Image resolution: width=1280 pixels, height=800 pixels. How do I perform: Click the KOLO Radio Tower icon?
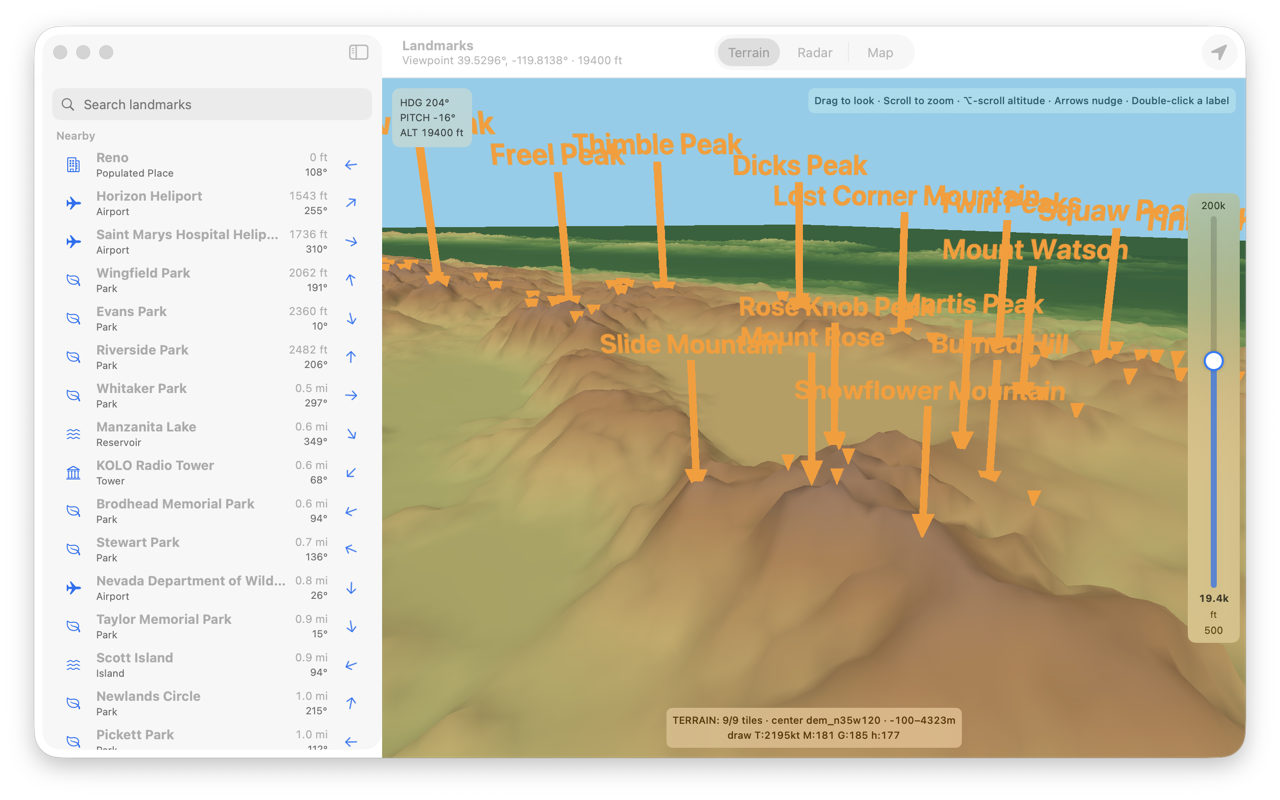click(x=73, y=473)
